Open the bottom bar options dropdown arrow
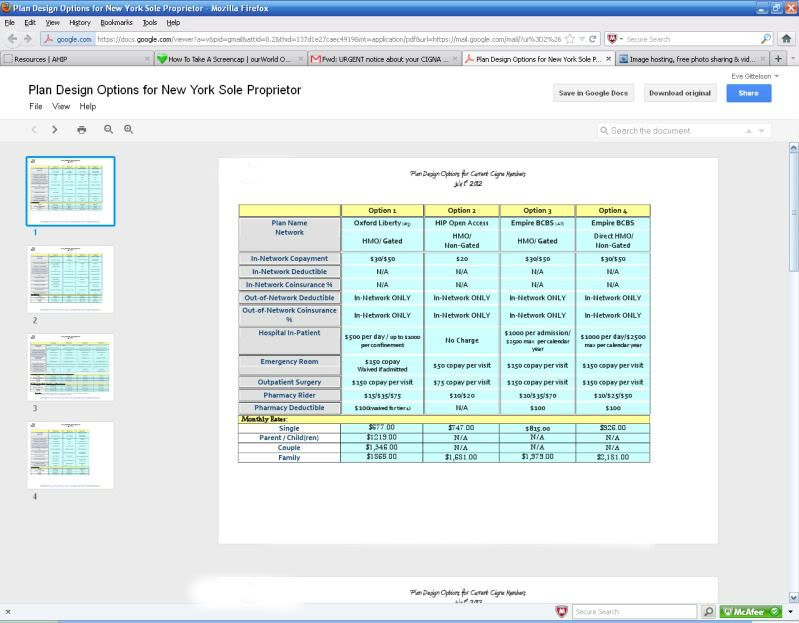Viewport: 799px width, 623px height. pyautogui.click(x=790, y=611)
